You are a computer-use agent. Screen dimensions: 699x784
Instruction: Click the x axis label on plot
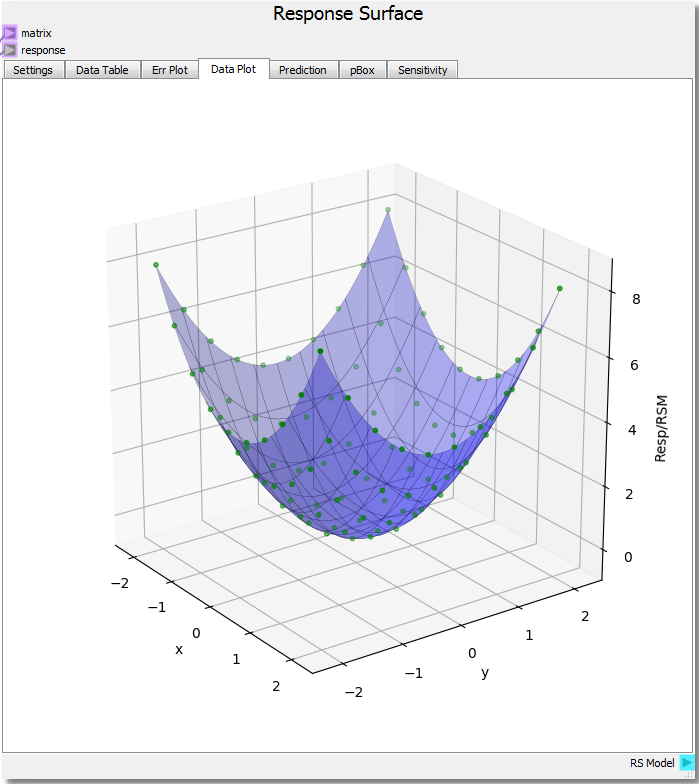pos(179,649)
